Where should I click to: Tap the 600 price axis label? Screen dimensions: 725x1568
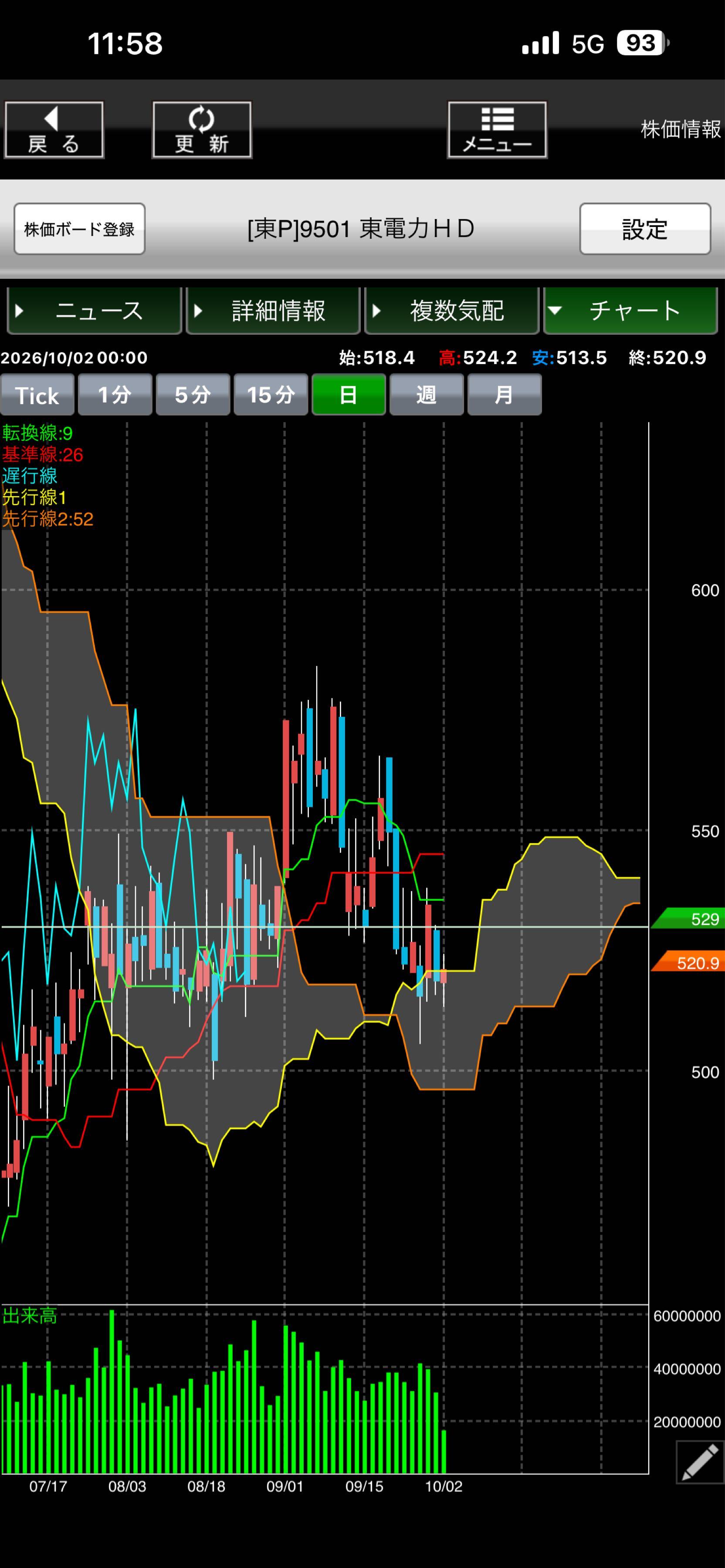(705, 591)
